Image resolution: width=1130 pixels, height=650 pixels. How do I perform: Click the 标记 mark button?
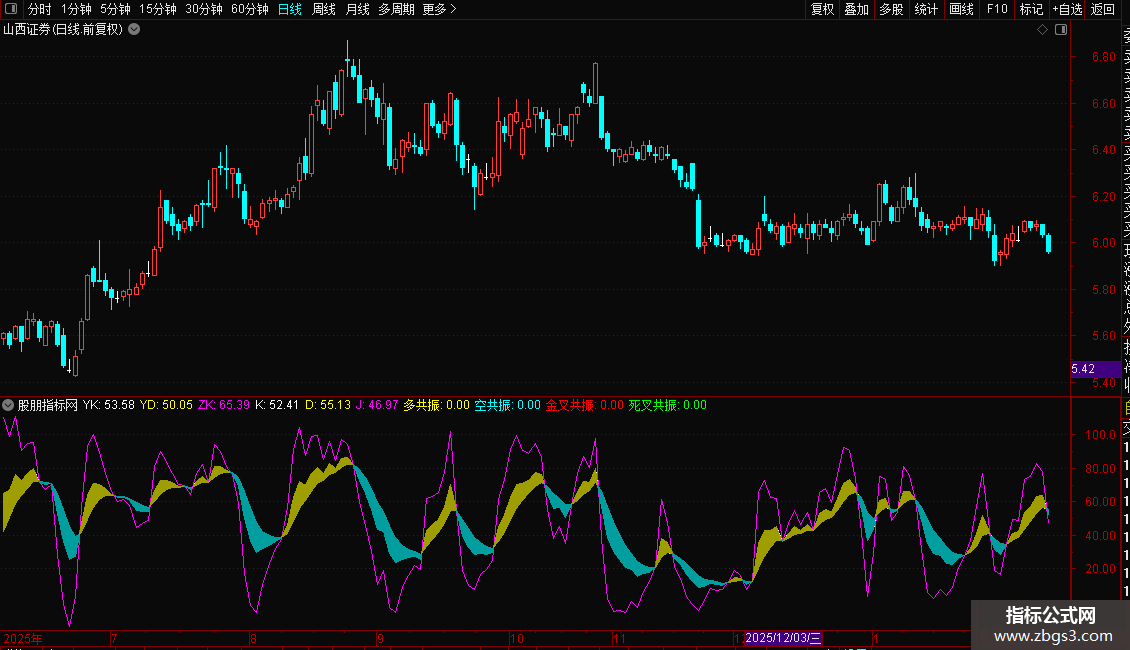1031,9
